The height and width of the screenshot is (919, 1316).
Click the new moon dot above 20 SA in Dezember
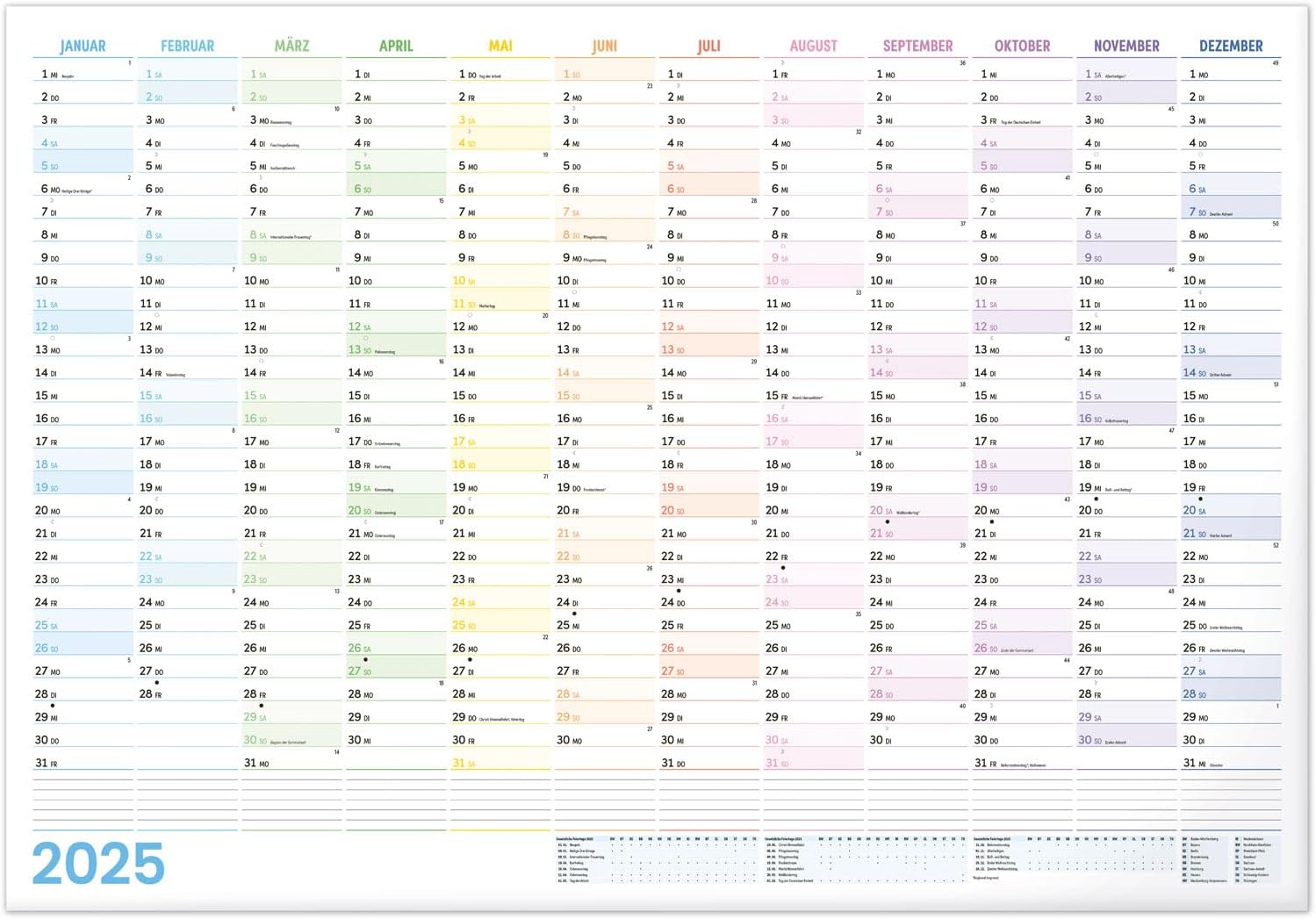pyautogui.click(x=1200, y=499)
